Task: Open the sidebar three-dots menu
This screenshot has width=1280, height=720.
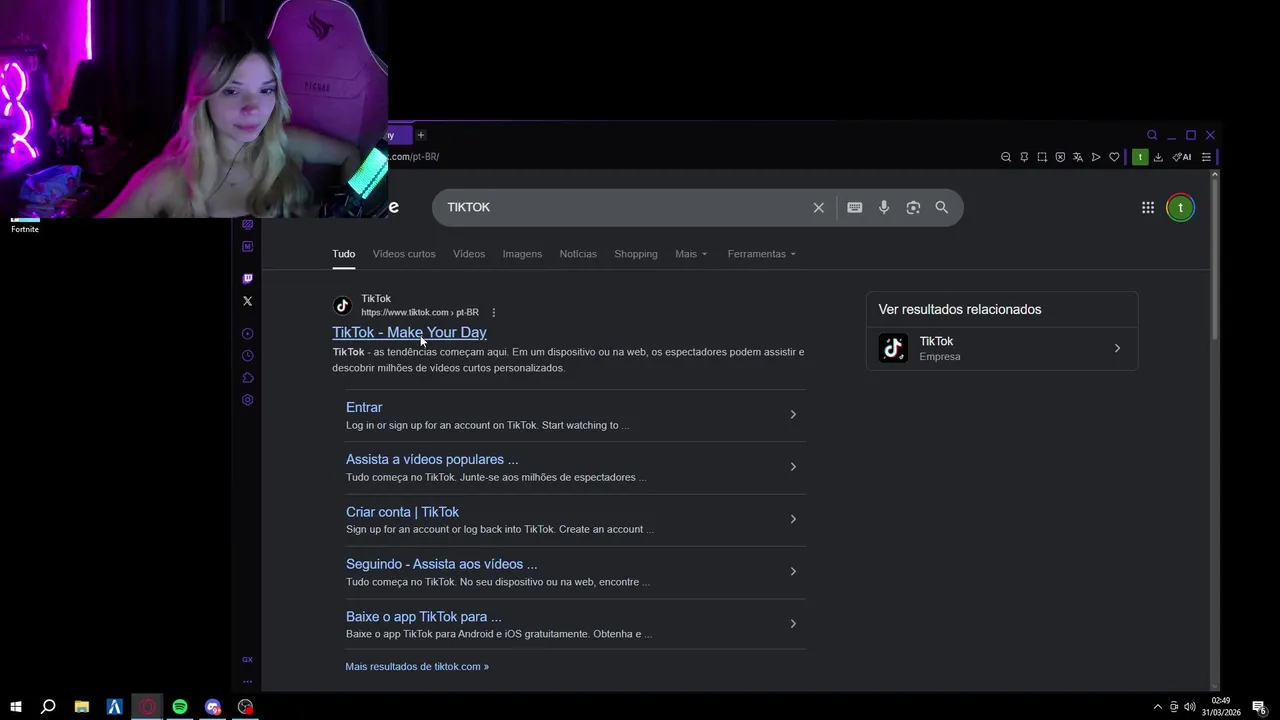Action: click(x=248, y=682)
